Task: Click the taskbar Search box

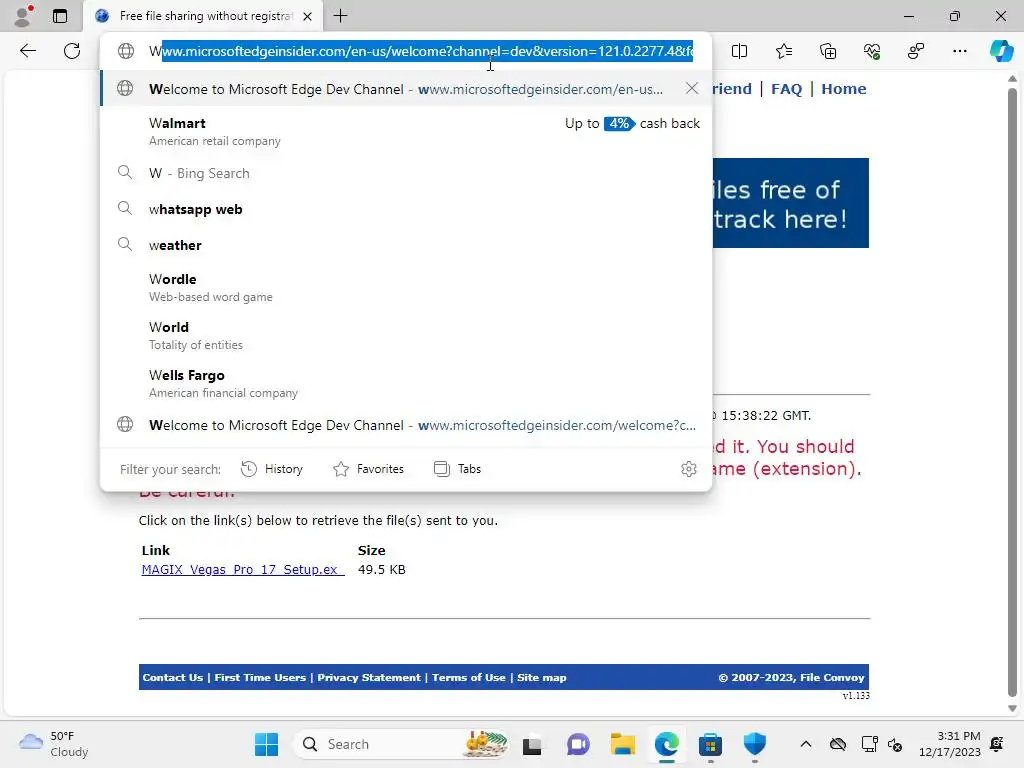Action: [x=400, y=744]
